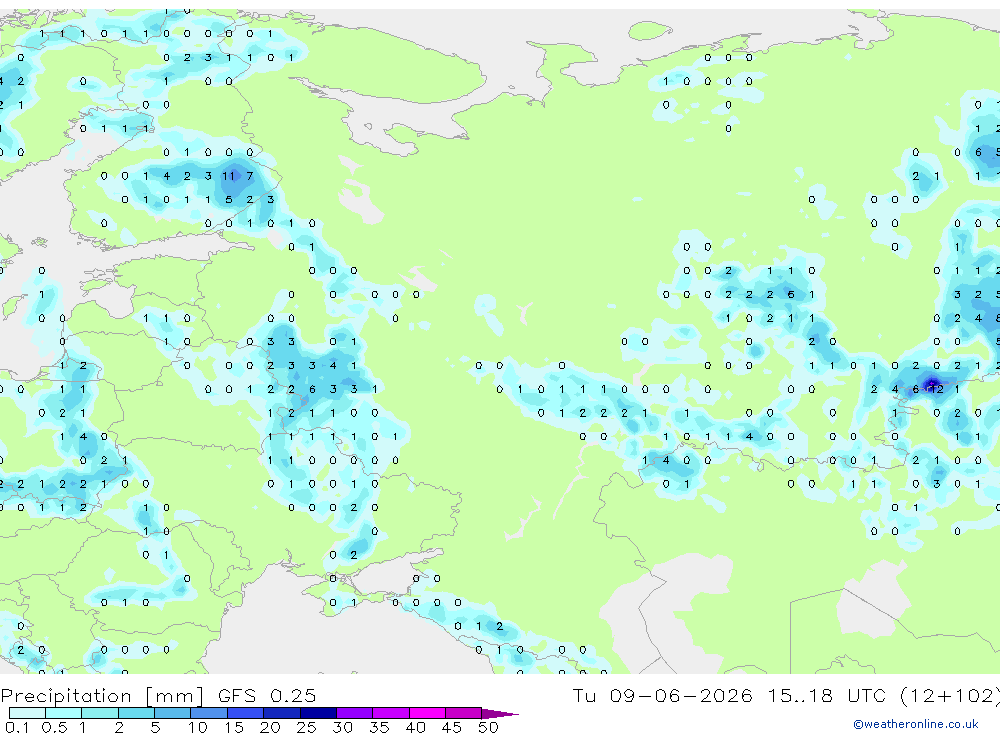Click the legend scale label "0.1"
This screenshot has height=733, width=1000.
click(x=17, y=727)
